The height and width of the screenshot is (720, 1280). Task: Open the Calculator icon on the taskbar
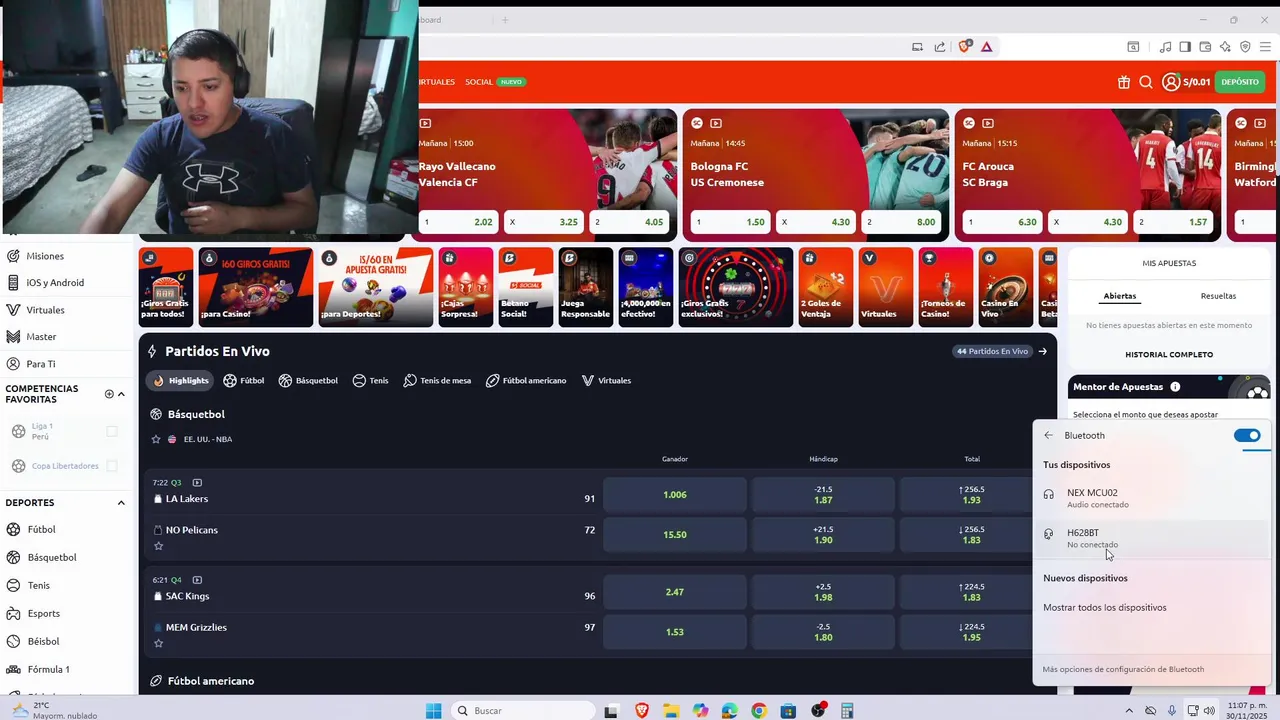pyautogui.click(x=847, y=711)
